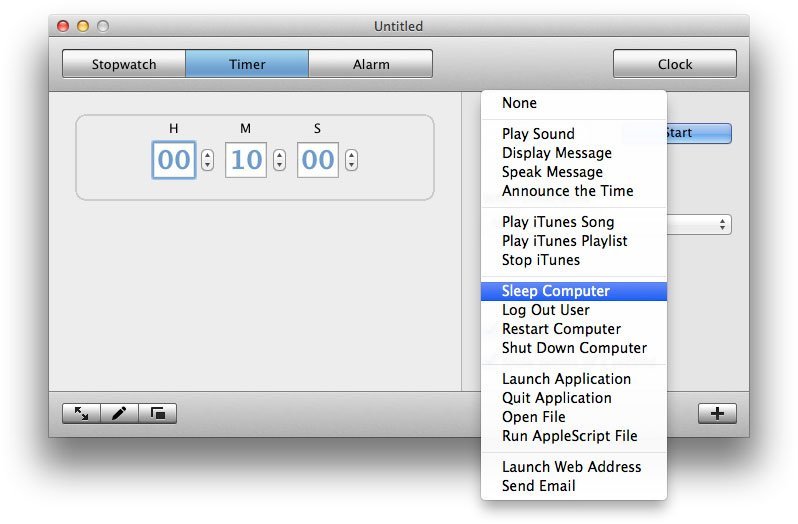Select Play Sound action
The image size is (798, 524).
coord(574,134)
